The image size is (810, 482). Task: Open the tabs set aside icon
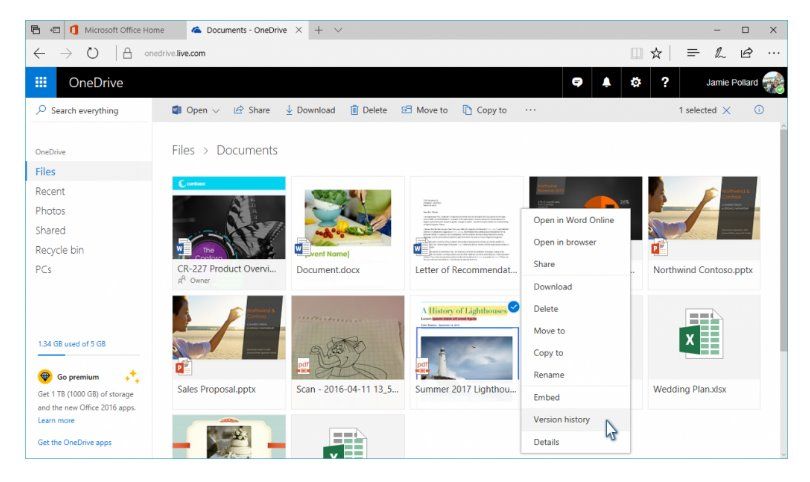35,30
